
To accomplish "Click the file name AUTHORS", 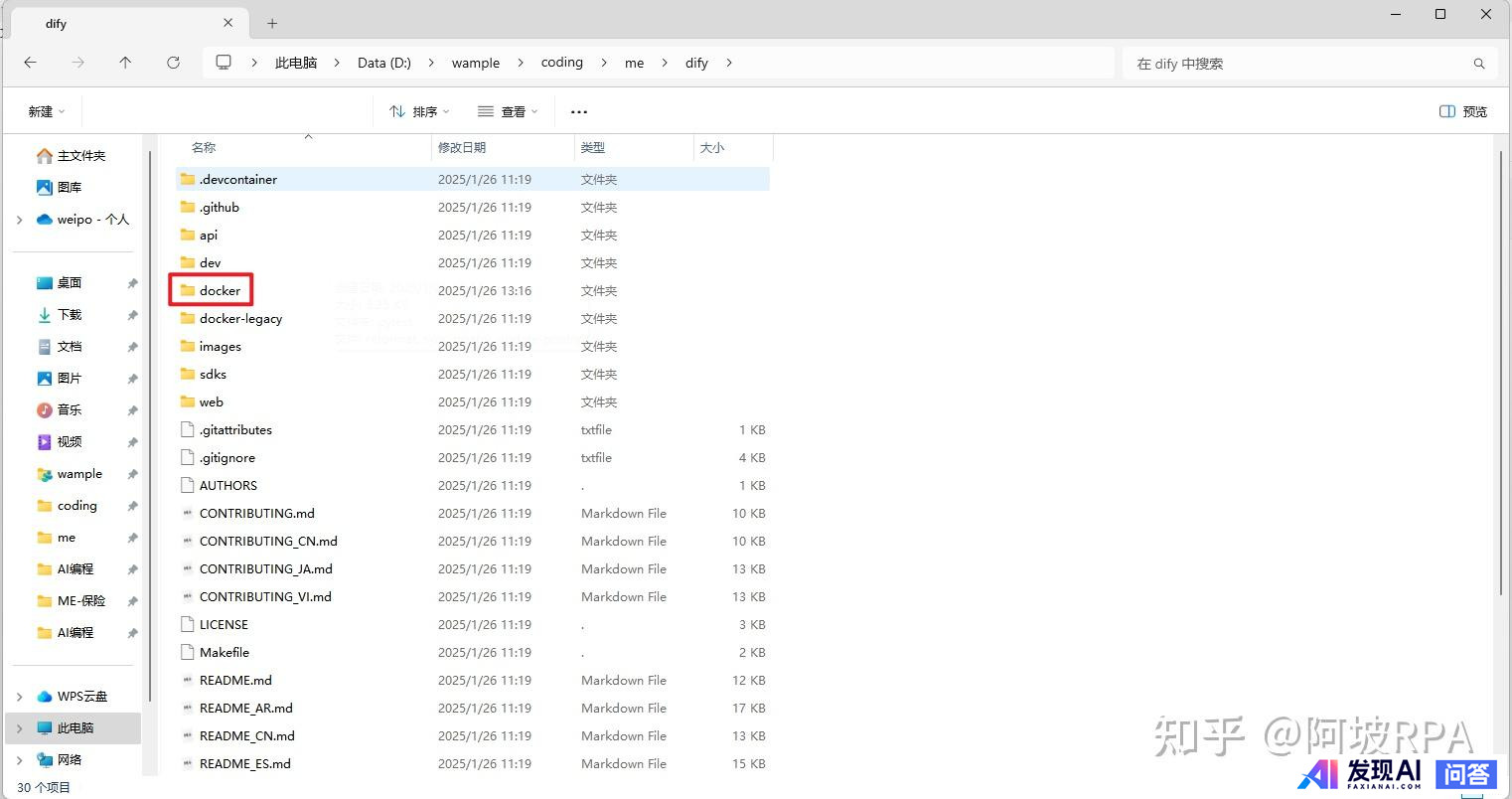I will coord(228,485).
